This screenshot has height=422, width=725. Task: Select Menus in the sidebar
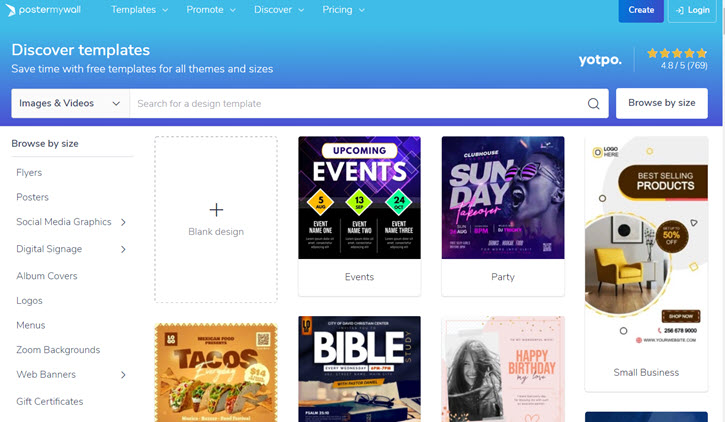pos(31,325)
